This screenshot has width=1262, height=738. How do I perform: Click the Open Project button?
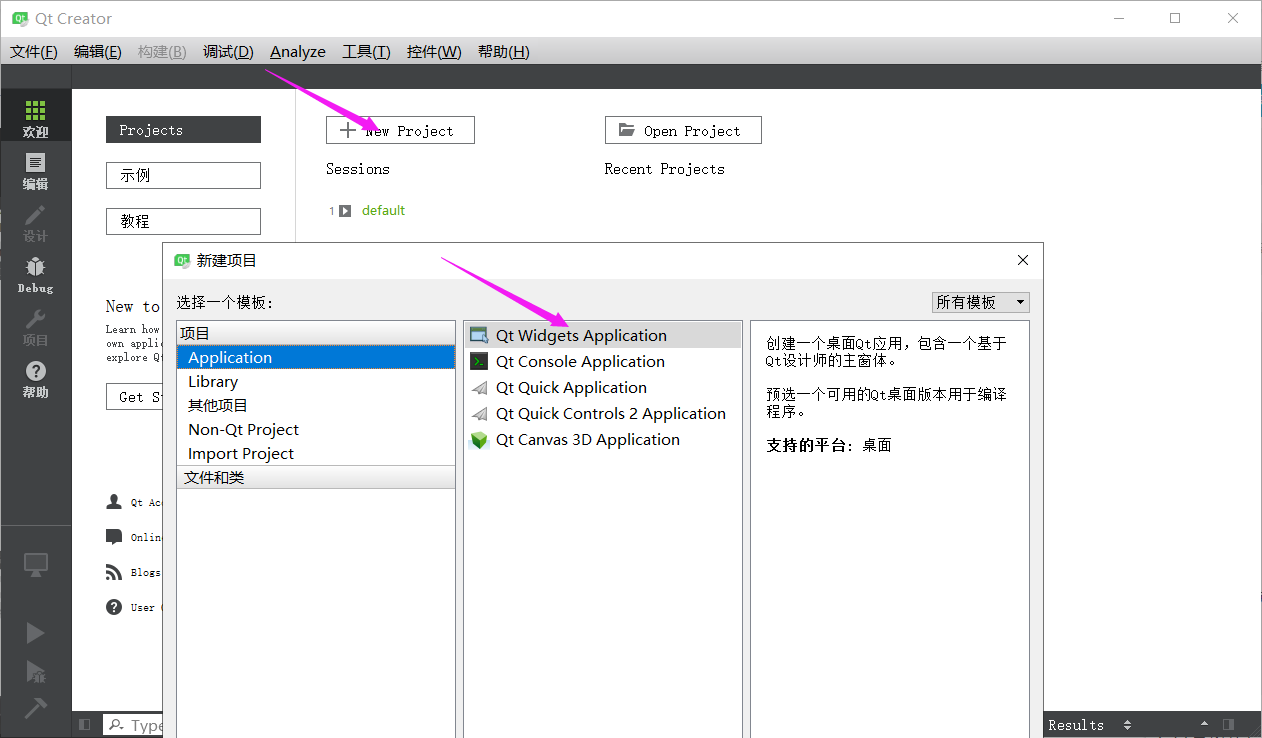[683, 130]
